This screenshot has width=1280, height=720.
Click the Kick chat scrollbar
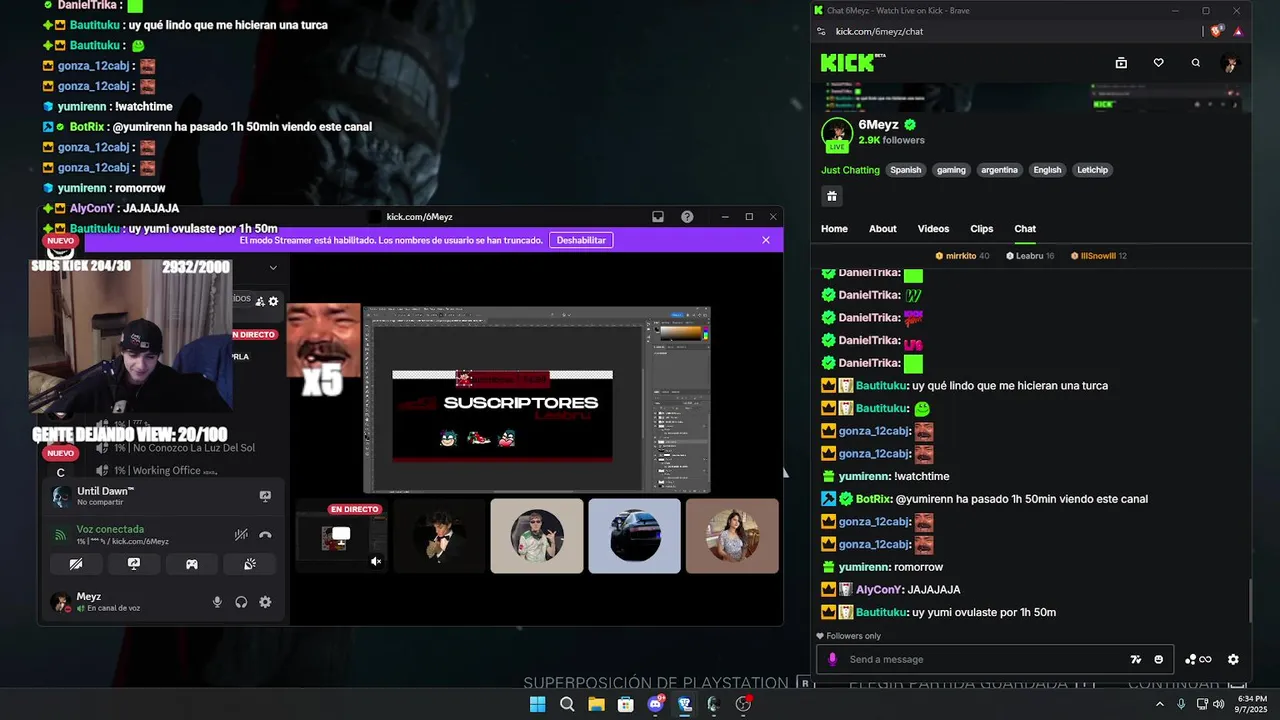pyautogui.click(x=1249, y=601)
